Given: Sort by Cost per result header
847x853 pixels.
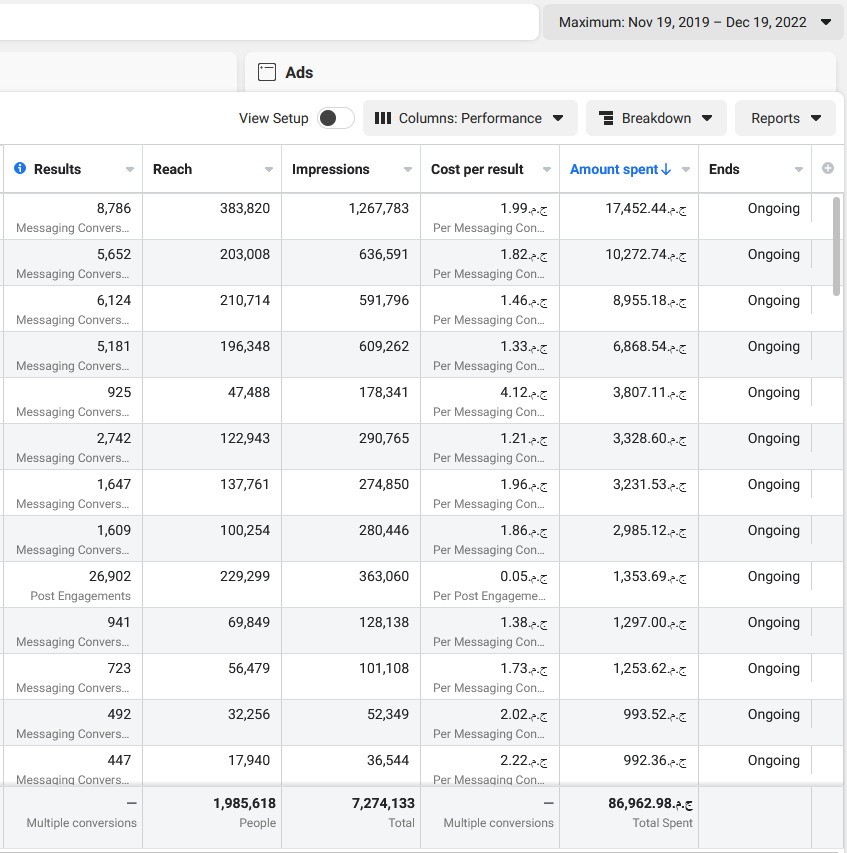Looking at the screenshot, I should point(477,169).
